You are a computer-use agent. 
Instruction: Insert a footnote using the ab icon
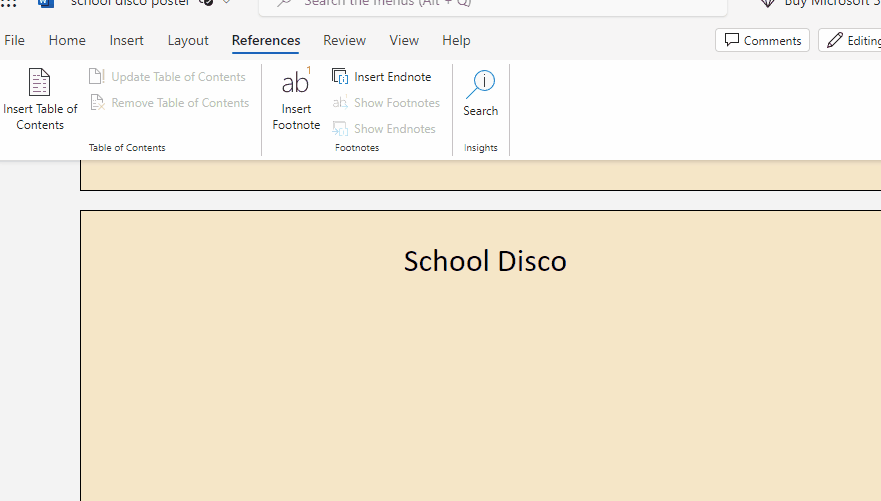(x=296, y=83)
